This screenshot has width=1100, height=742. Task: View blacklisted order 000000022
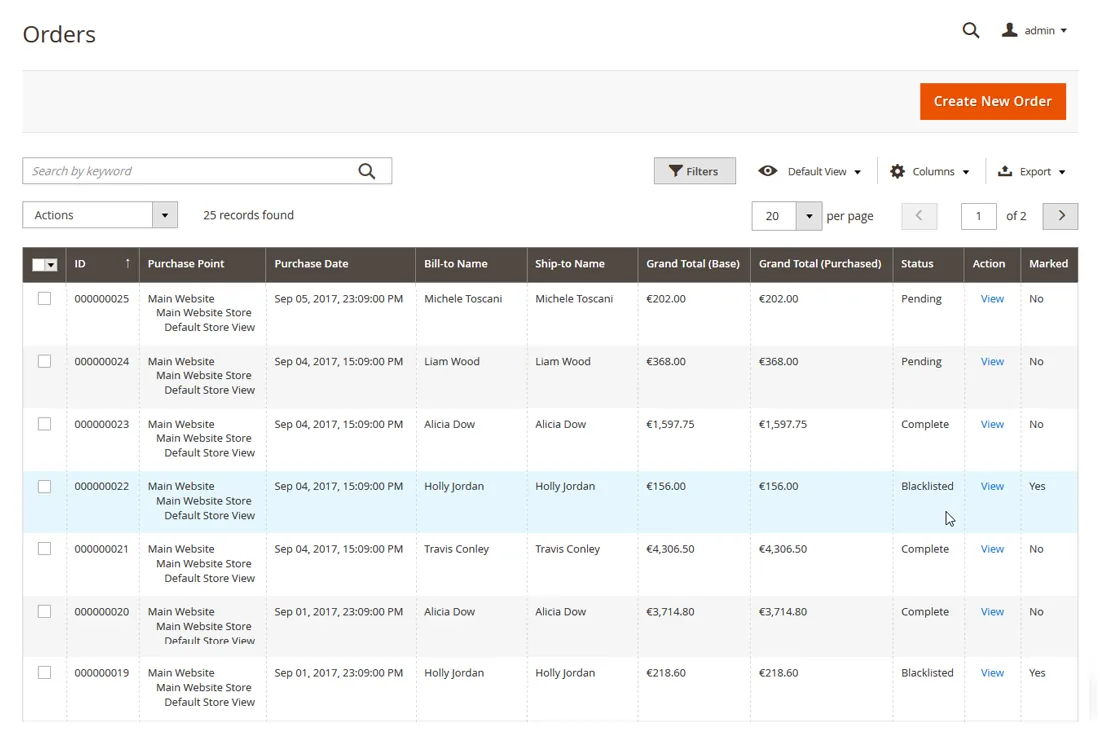tap(992, 486)
